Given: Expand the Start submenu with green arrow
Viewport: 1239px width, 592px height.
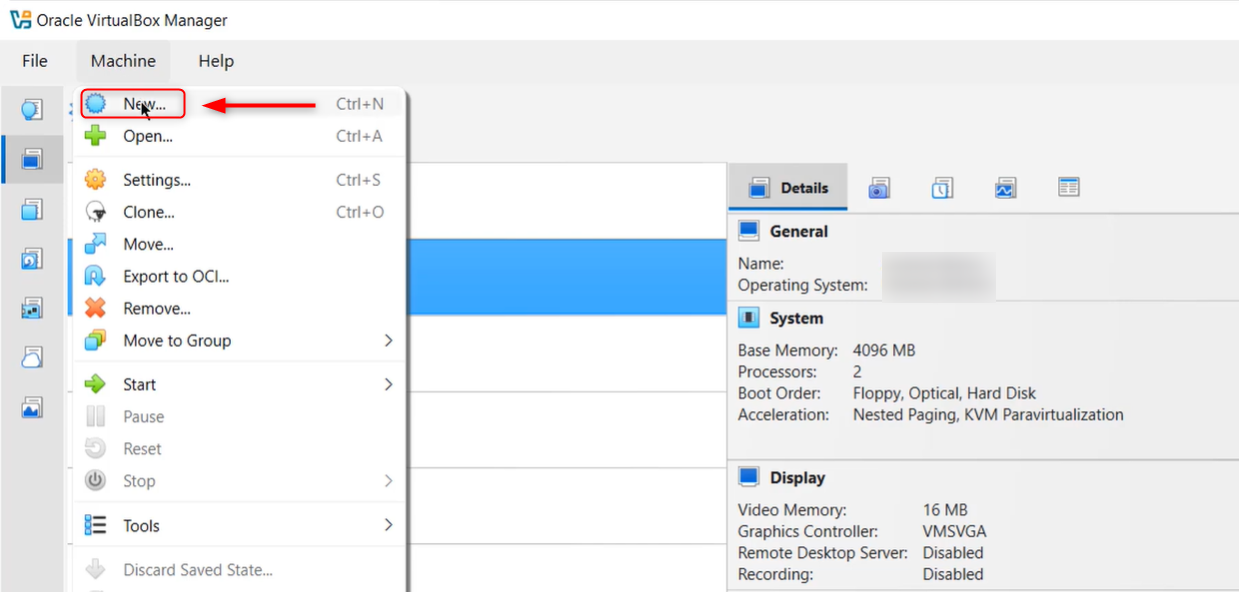Looking at the screenshot, I should [238, 384].
